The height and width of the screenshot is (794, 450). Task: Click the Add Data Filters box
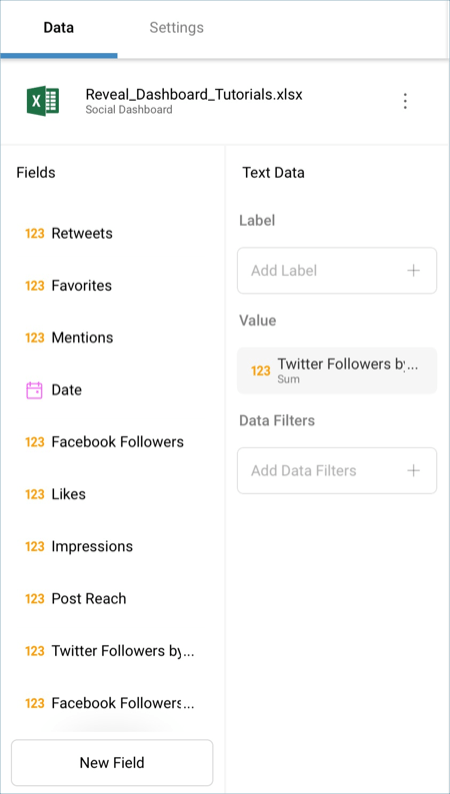(x=337, y=470)
